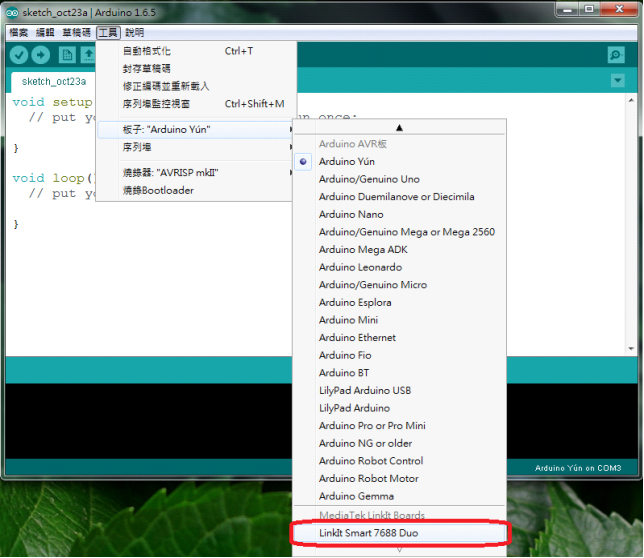The height and width of the screenshot is (558, 644).
Task: Click the scroll-up triangle above the board list
Action: pyautogui.click(x=399, y=128)
